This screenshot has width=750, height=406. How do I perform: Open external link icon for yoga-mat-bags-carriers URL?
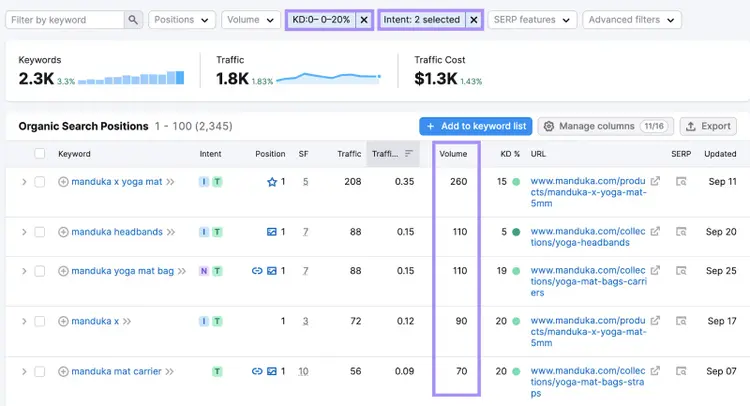[x=655, y=270]
